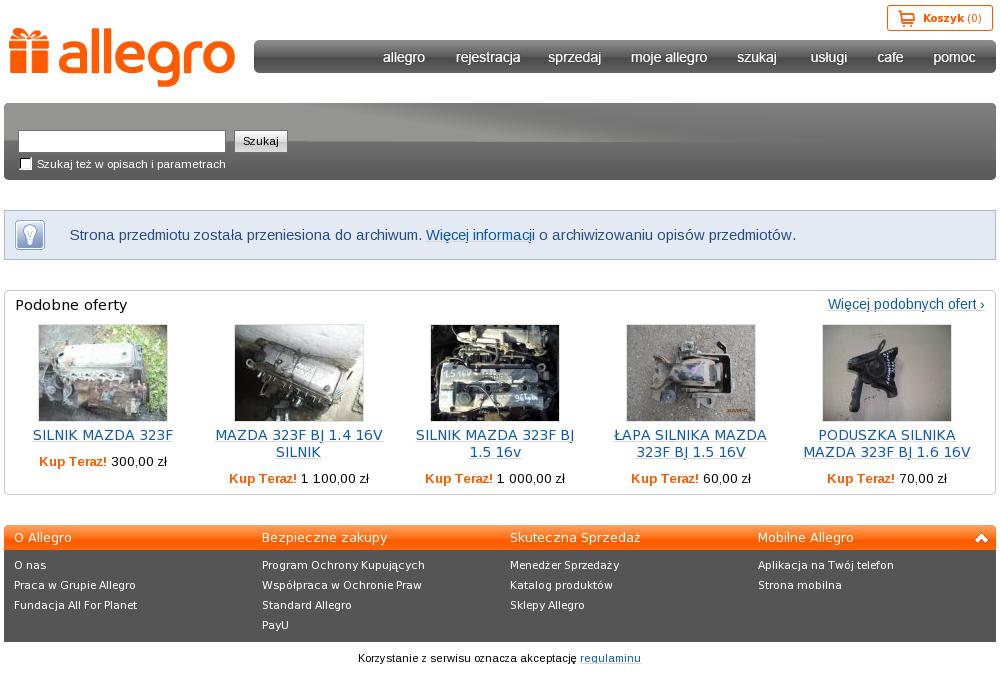The width and height of the screenshot is (1000, 678).
Task: Open the SILNIK MAZDA 323F offer link
Action: point(103,435)
